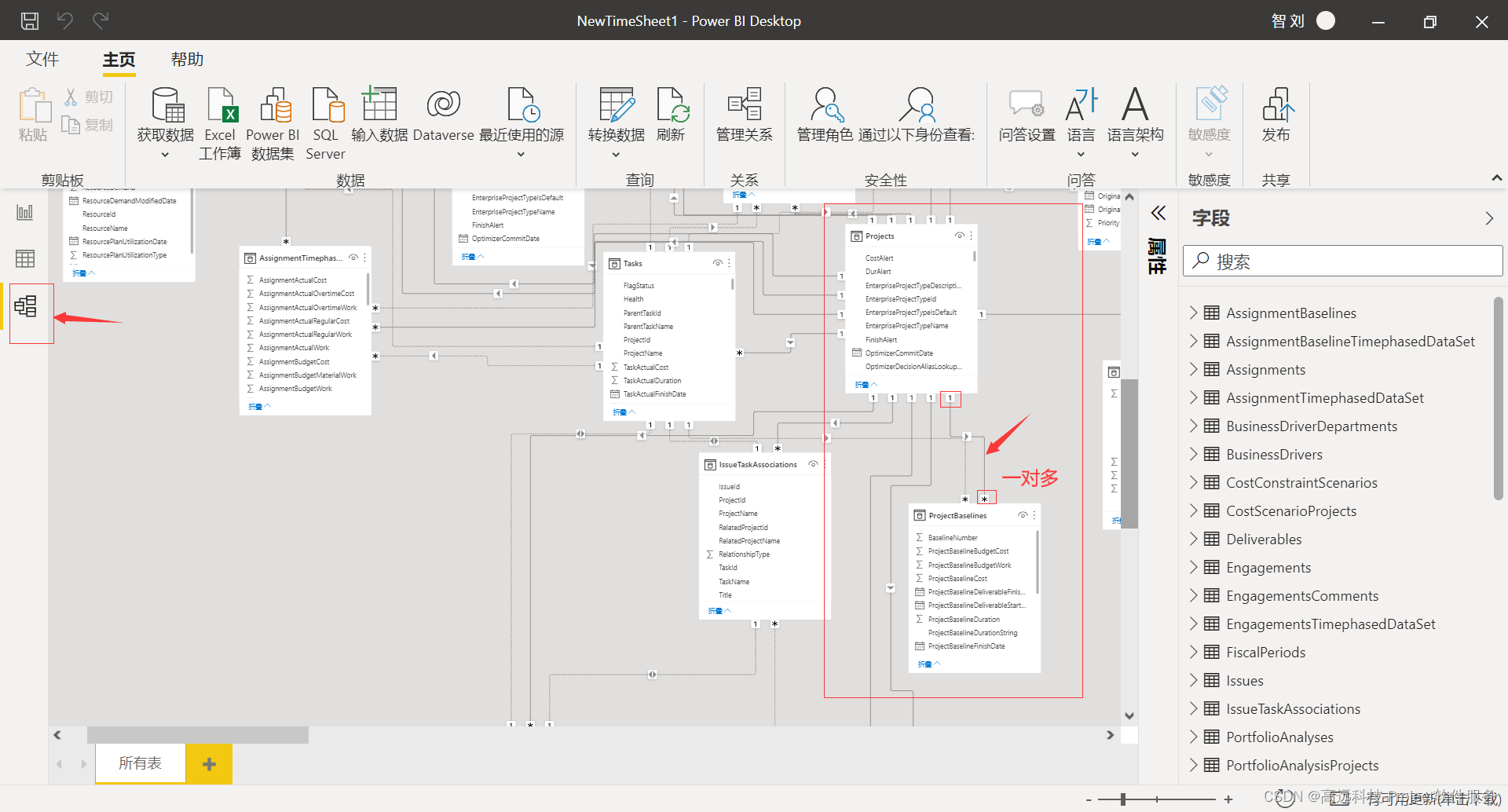The height and width of the screenshot is (812, 1508).
Task: Click 刷新 (Refresh) button
Action: point(671,115)
